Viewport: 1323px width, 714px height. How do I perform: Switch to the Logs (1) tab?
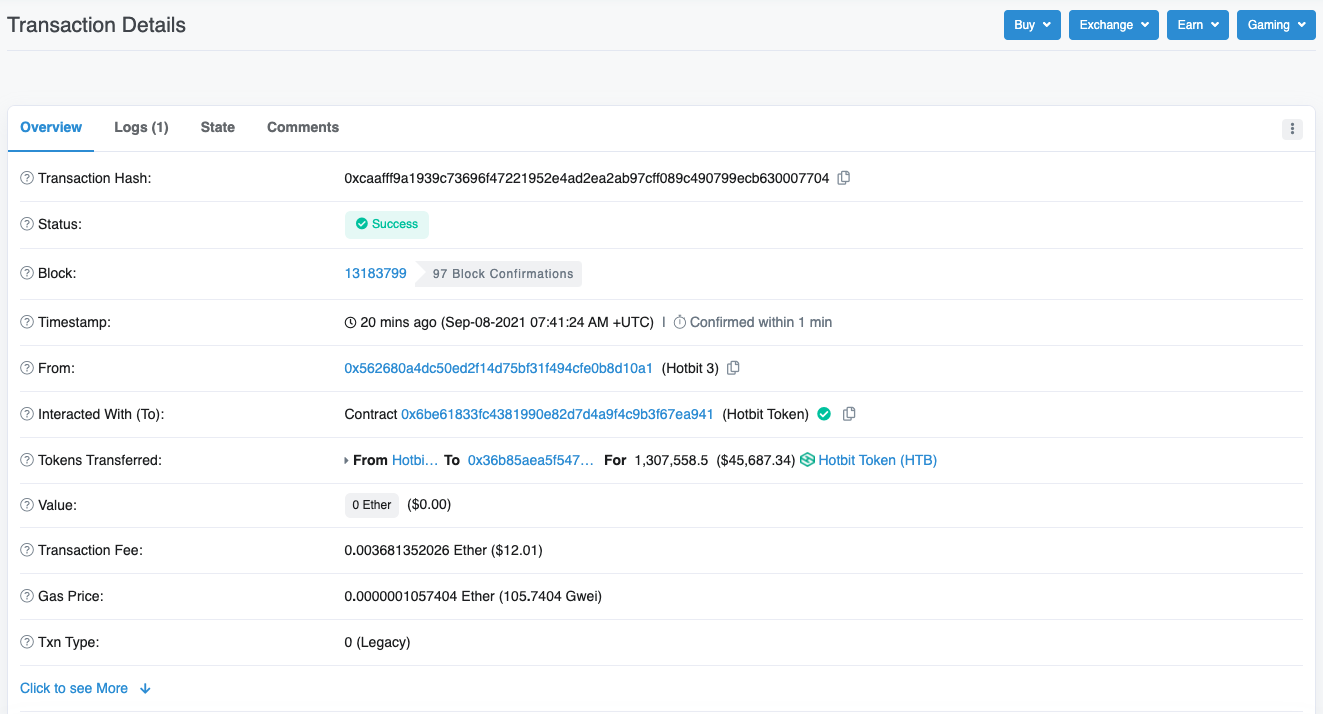141,127
